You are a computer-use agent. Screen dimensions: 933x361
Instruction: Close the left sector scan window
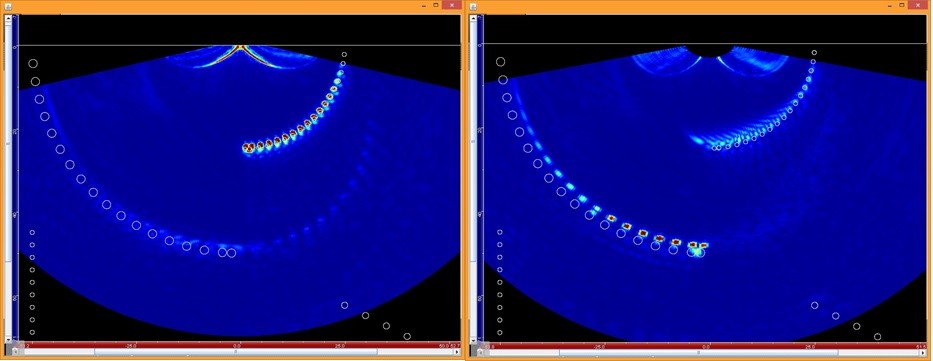point(453,5)
